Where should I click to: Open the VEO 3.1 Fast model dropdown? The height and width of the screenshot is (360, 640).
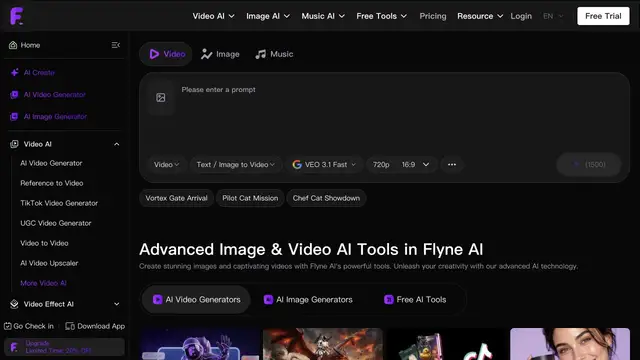click(x=324, y=164)
